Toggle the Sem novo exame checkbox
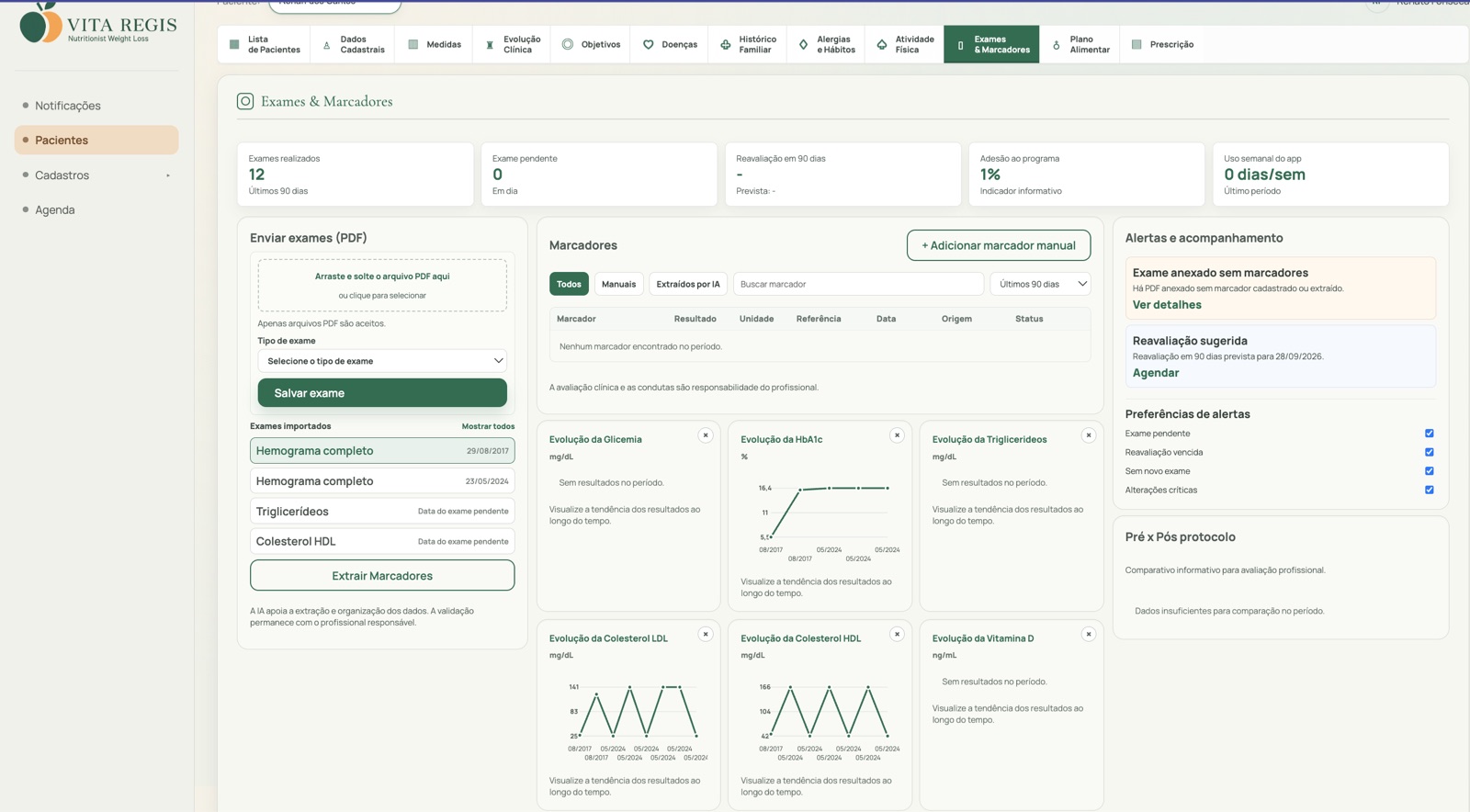1470x812 pixels. tap(1430, 471)
